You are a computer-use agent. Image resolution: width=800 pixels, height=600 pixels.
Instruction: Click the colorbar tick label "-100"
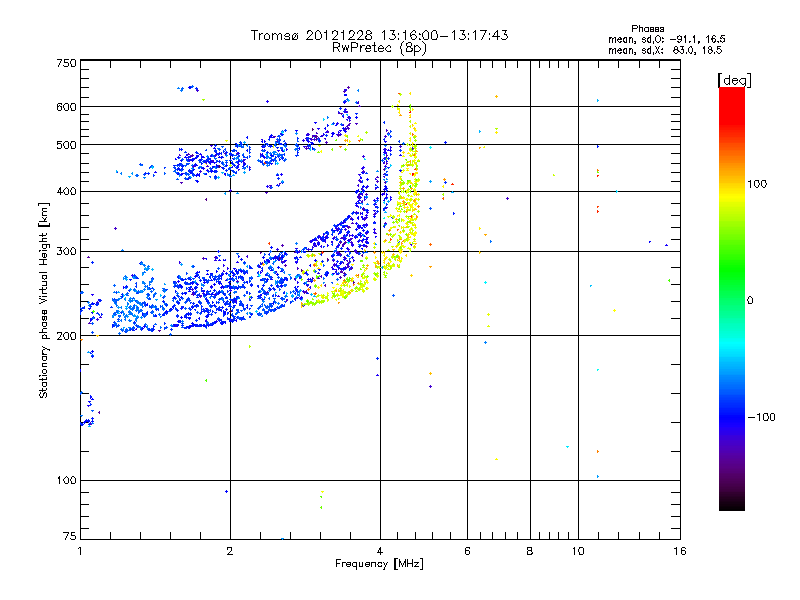[761, 417]
